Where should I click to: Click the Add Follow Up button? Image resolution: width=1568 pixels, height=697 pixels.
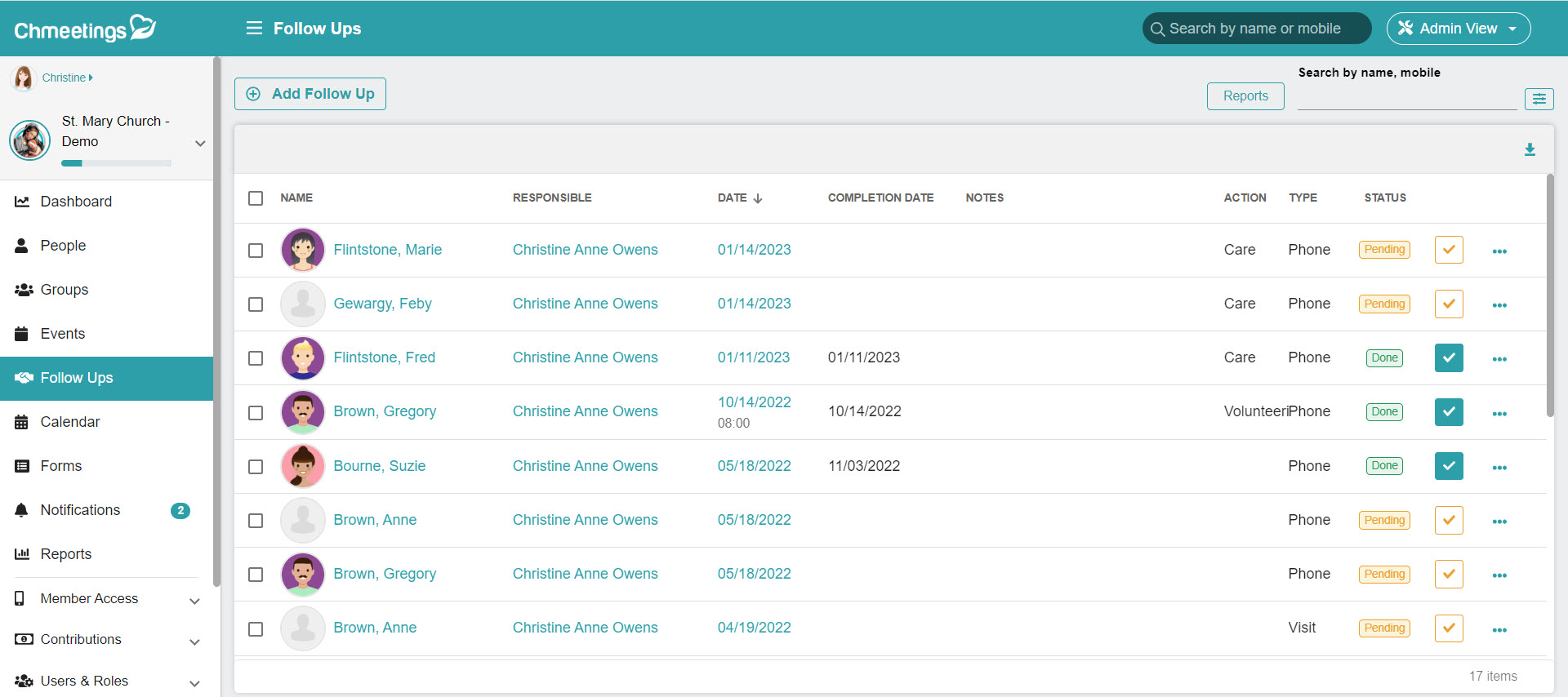[x=310, y=94]
